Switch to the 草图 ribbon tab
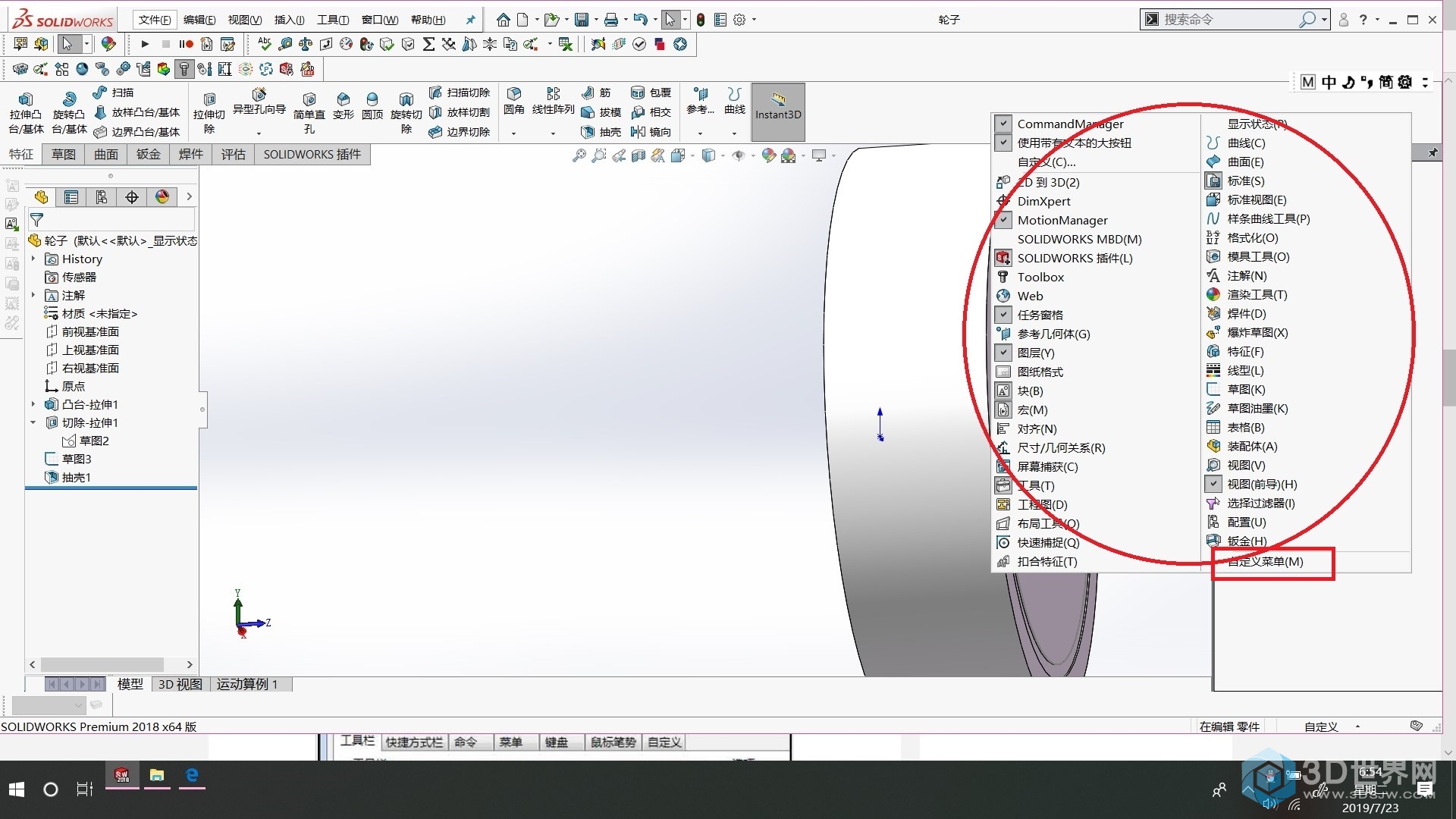The width and height of the screenshot is (1456, 819). (64, 155)
